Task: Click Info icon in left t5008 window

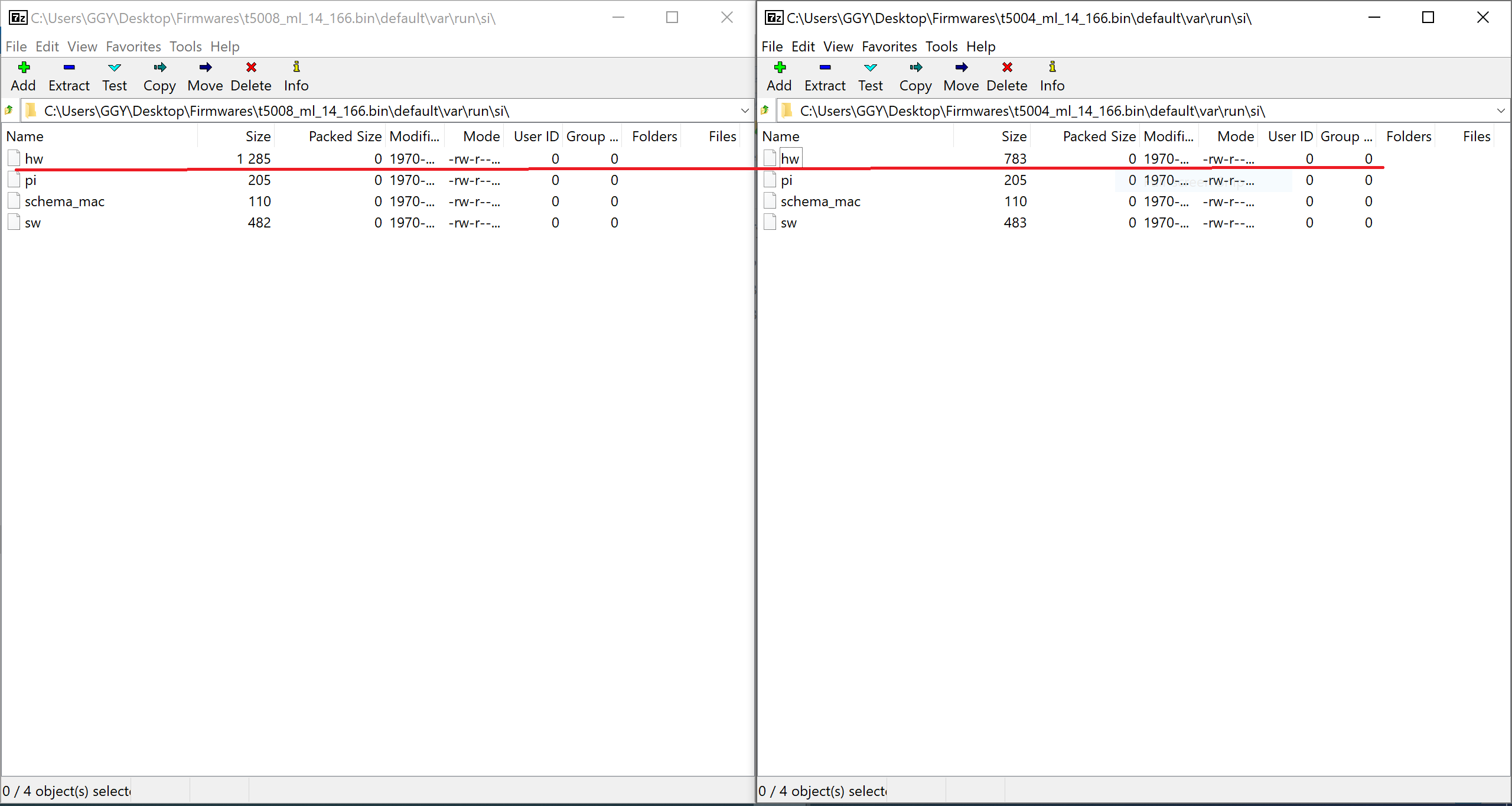Action: pos(296,67)
